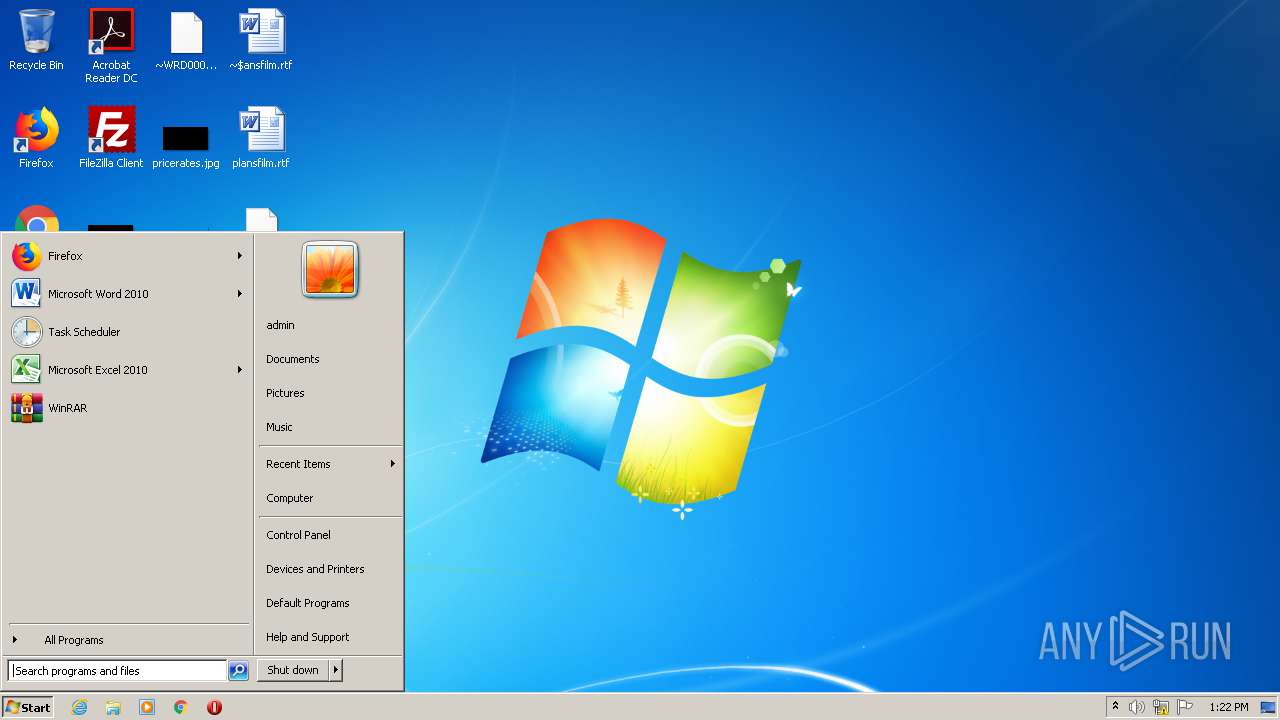Viewport: 1280px width, 720px height.
Task: Open Windows Explorer folder on the taskbar
Action: [x=113, y=707]
